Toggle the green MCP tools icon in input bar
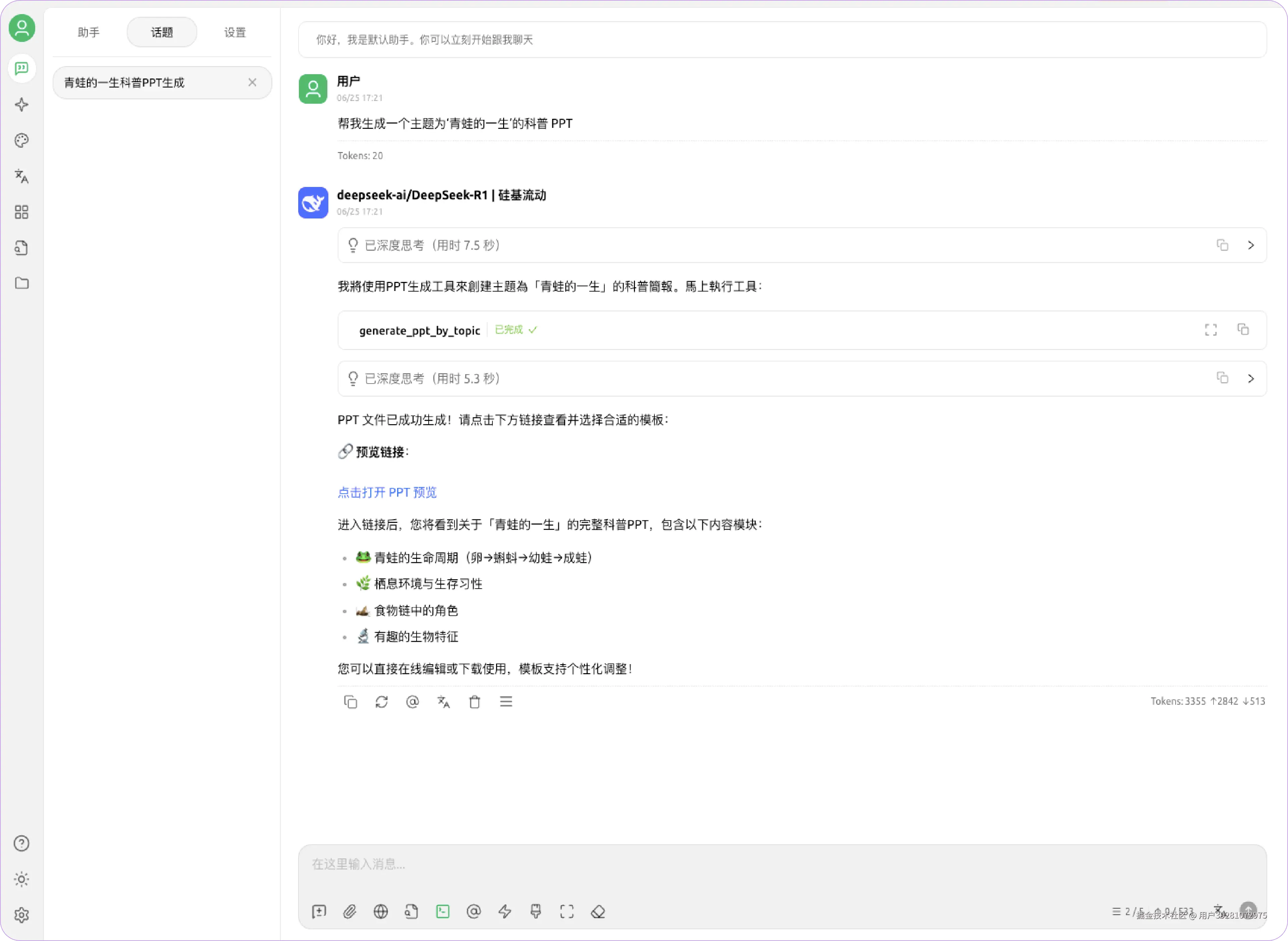The width and height of the screenshot is (1288, 941). (442, 912)
